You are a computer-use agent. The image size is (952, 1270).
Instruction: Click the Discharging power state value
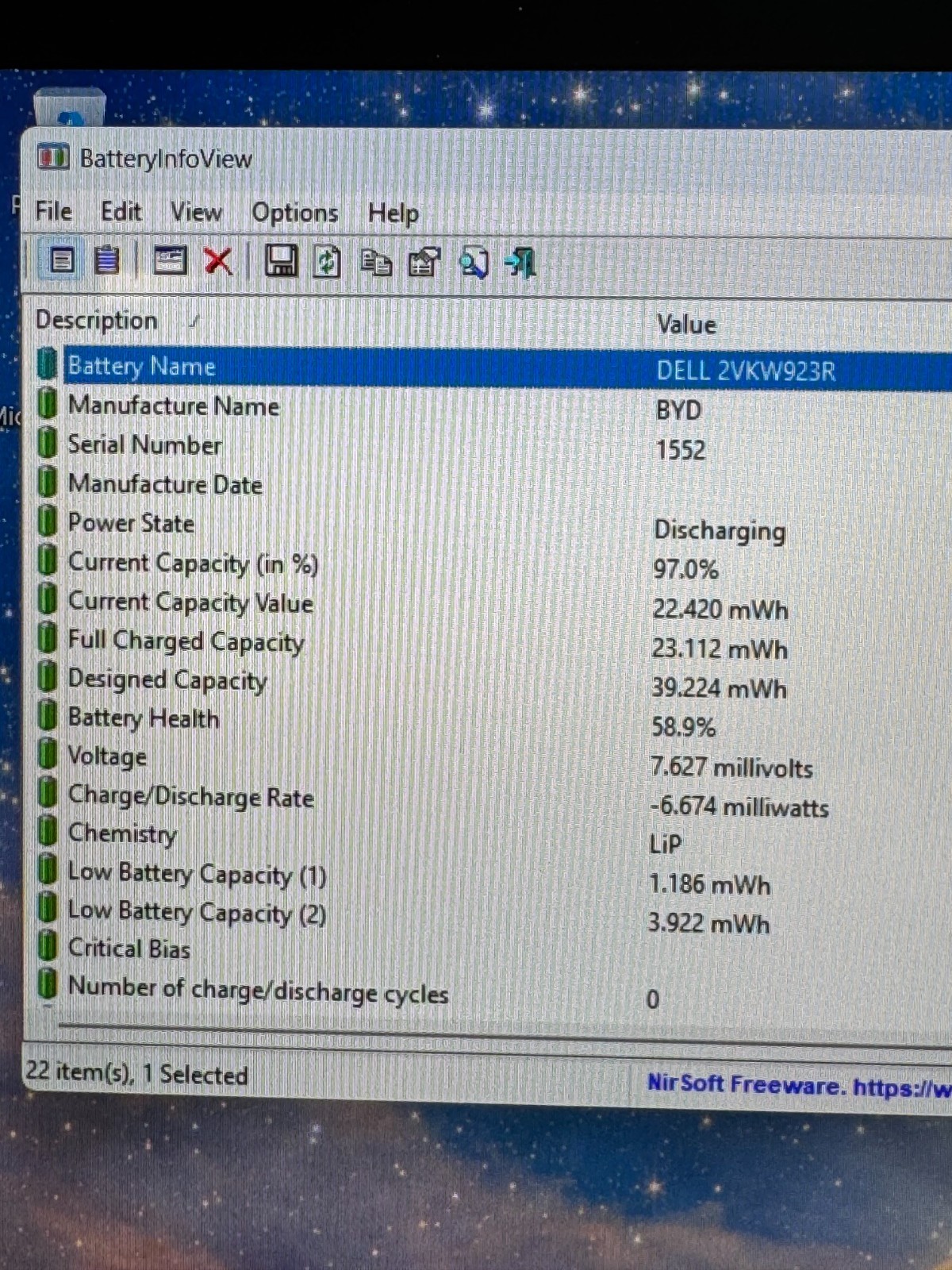click(x=720, y=531)
